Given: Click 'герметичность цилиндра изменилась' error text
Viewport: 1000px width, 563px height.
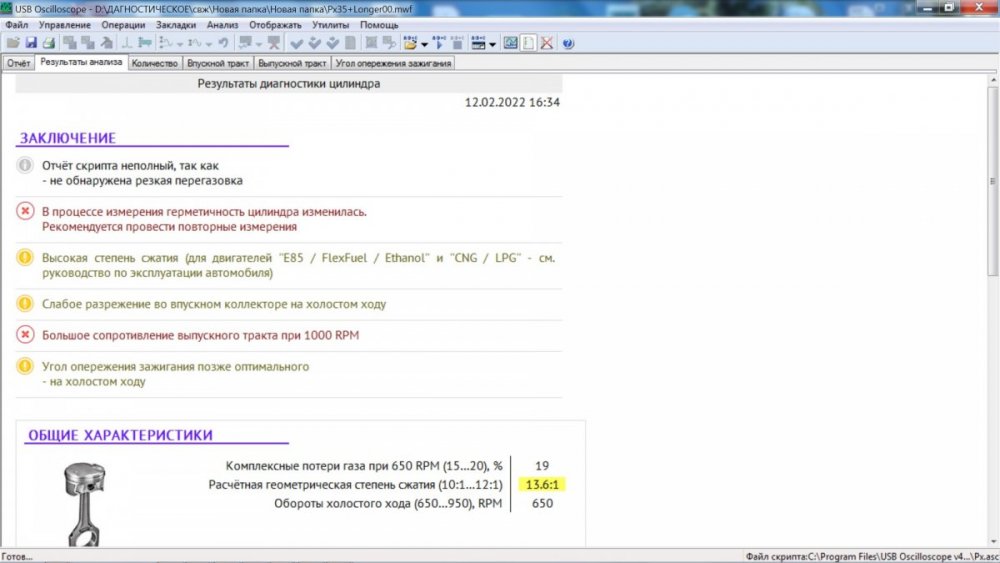Looking at the screenshot, I should 204,219.
